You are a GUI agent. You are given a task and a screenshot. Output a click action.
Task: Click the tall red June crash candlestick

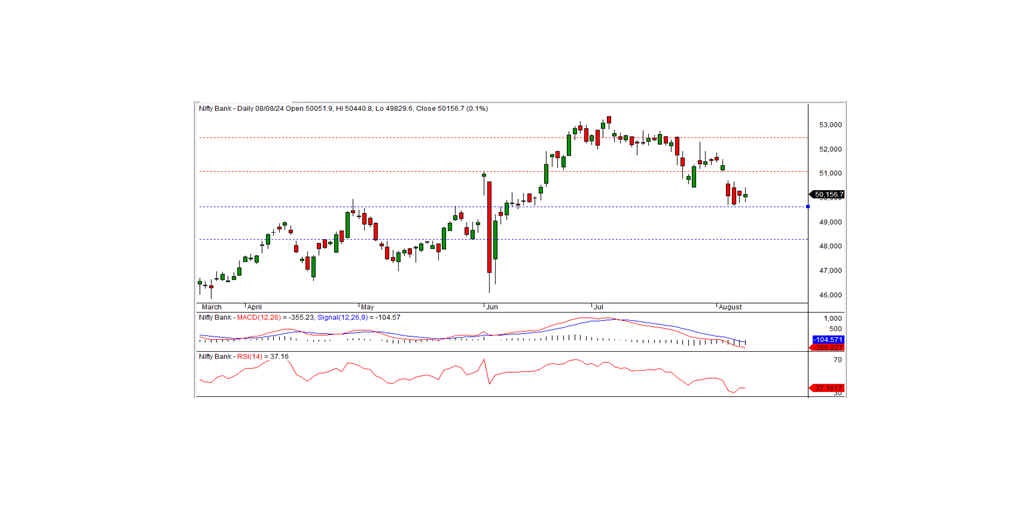tap(489, 227)
